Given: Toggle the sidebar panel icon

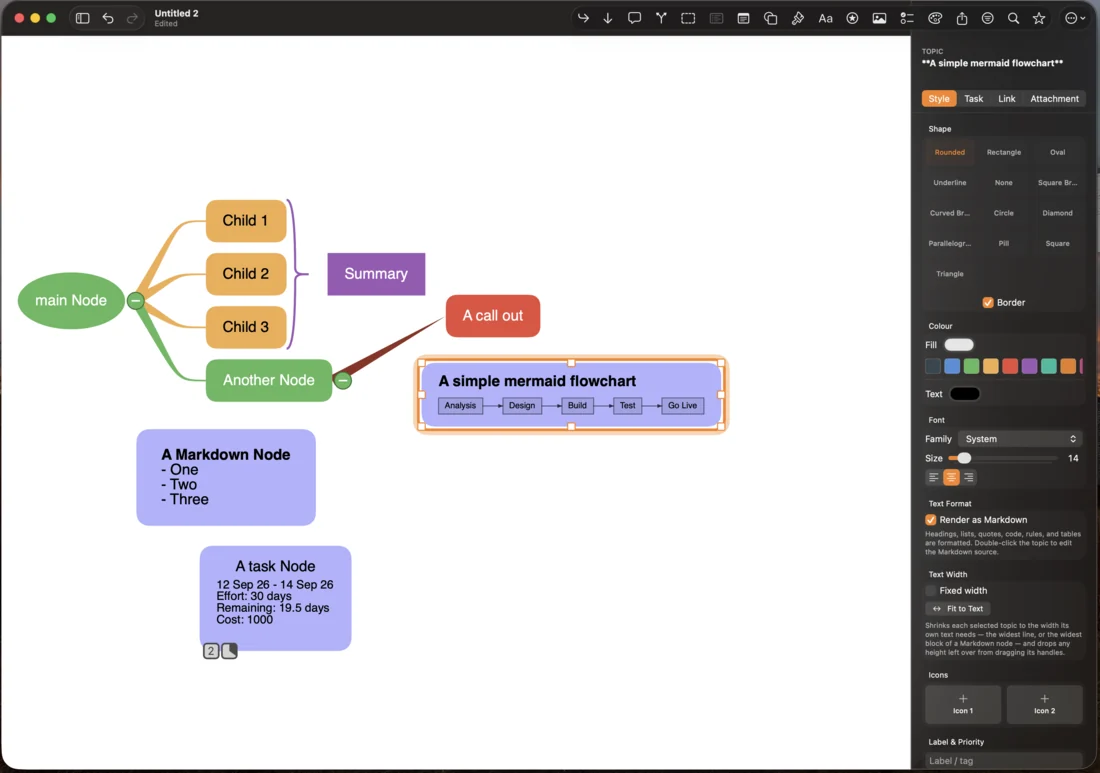Looking at the screenshot, I should tap(82, 18).
